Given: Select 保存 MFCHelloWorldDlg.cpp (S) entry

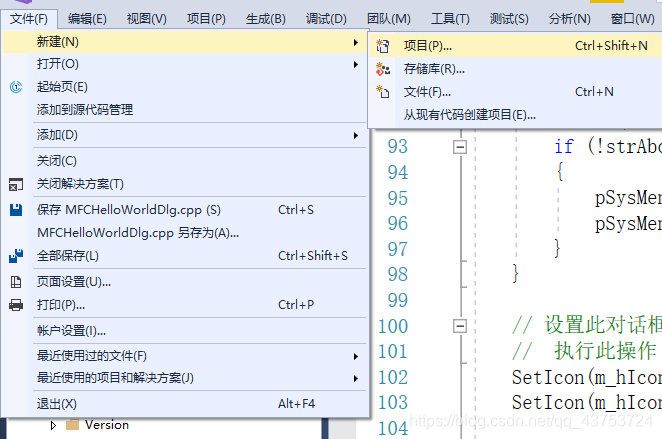Looking at the screenshot, I should (185, 210).
